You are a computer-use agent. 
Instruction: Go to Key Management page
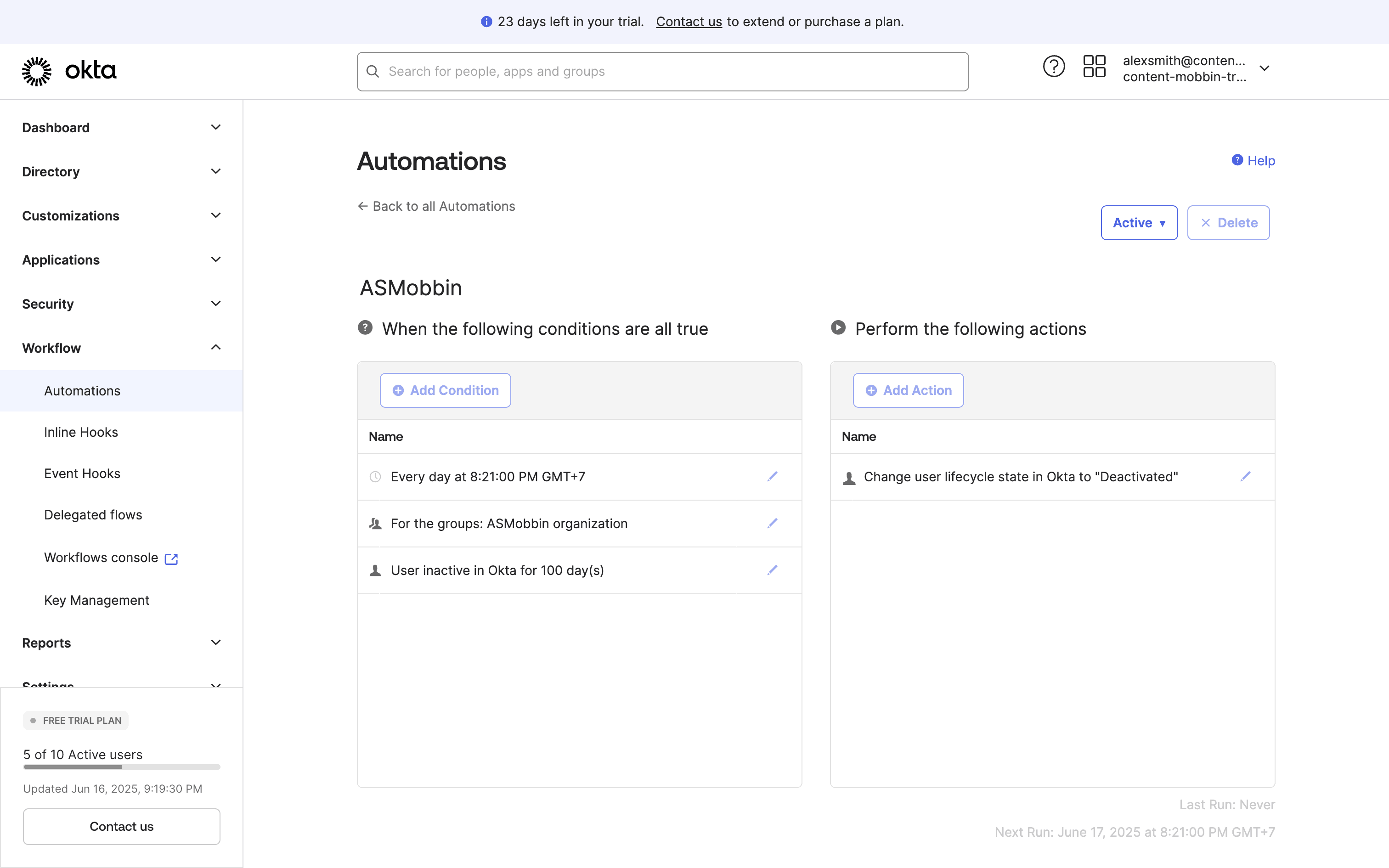[x=96, y=600]
